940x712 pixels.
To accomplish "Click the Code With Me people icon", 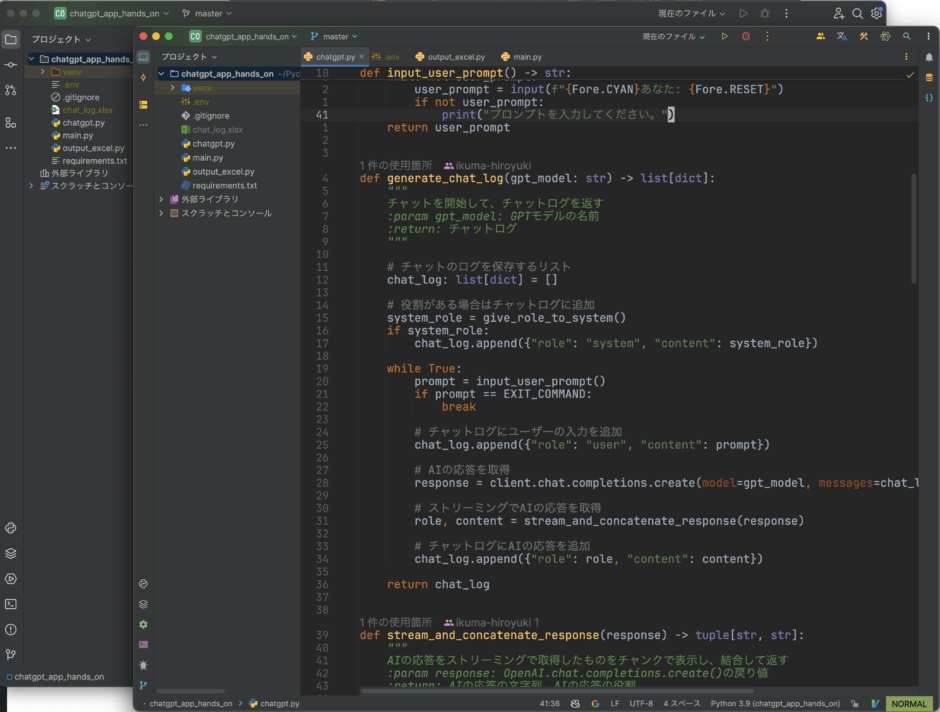I will coord(821,37).
